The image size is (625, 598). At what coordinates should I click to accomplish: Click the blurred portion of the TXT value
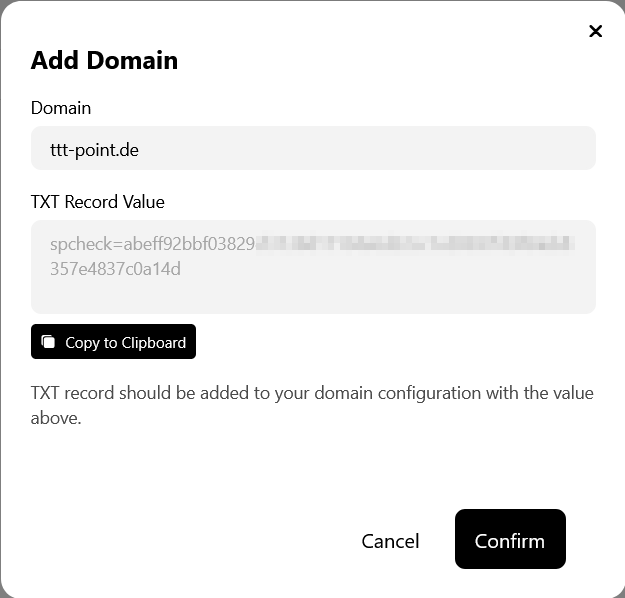coord(415,243)
